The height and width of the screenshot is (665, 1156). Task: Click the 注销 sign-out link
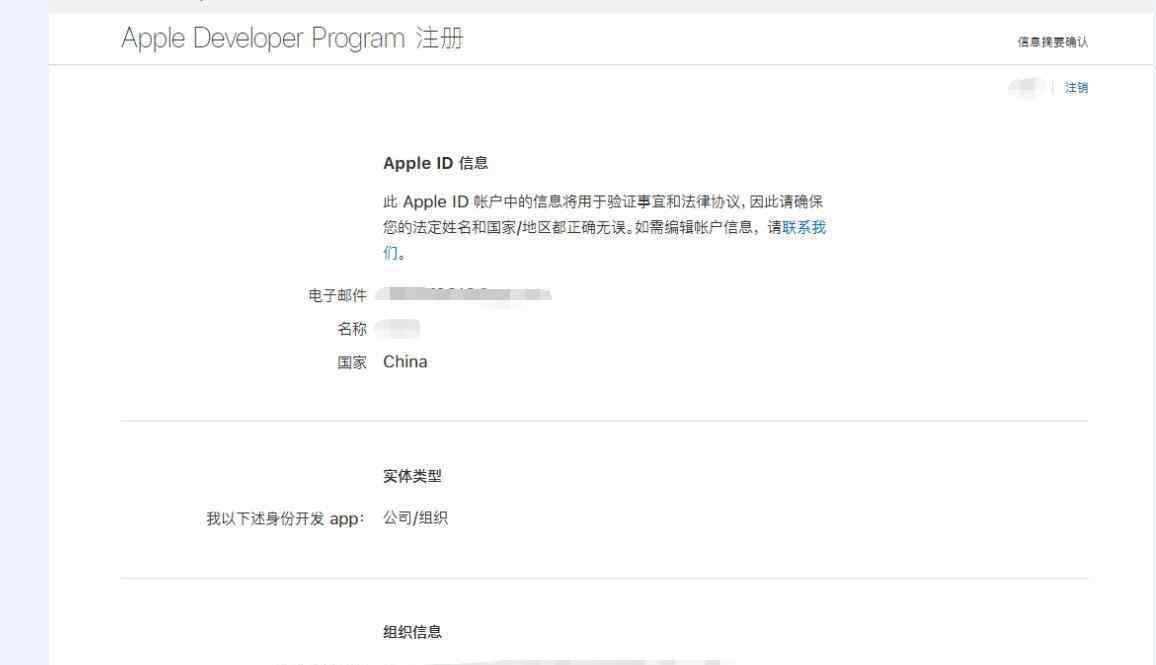pos(1076,88)
